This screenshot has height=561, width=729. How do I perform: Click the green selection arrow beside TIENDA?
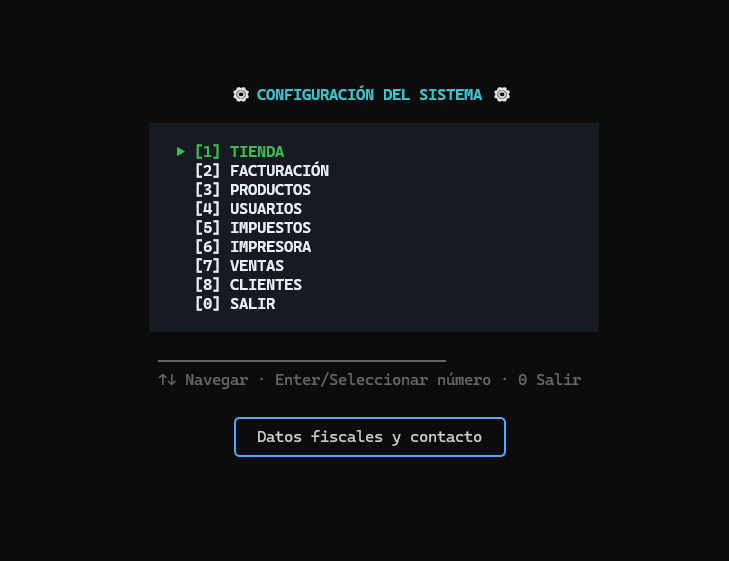(181, 152)
